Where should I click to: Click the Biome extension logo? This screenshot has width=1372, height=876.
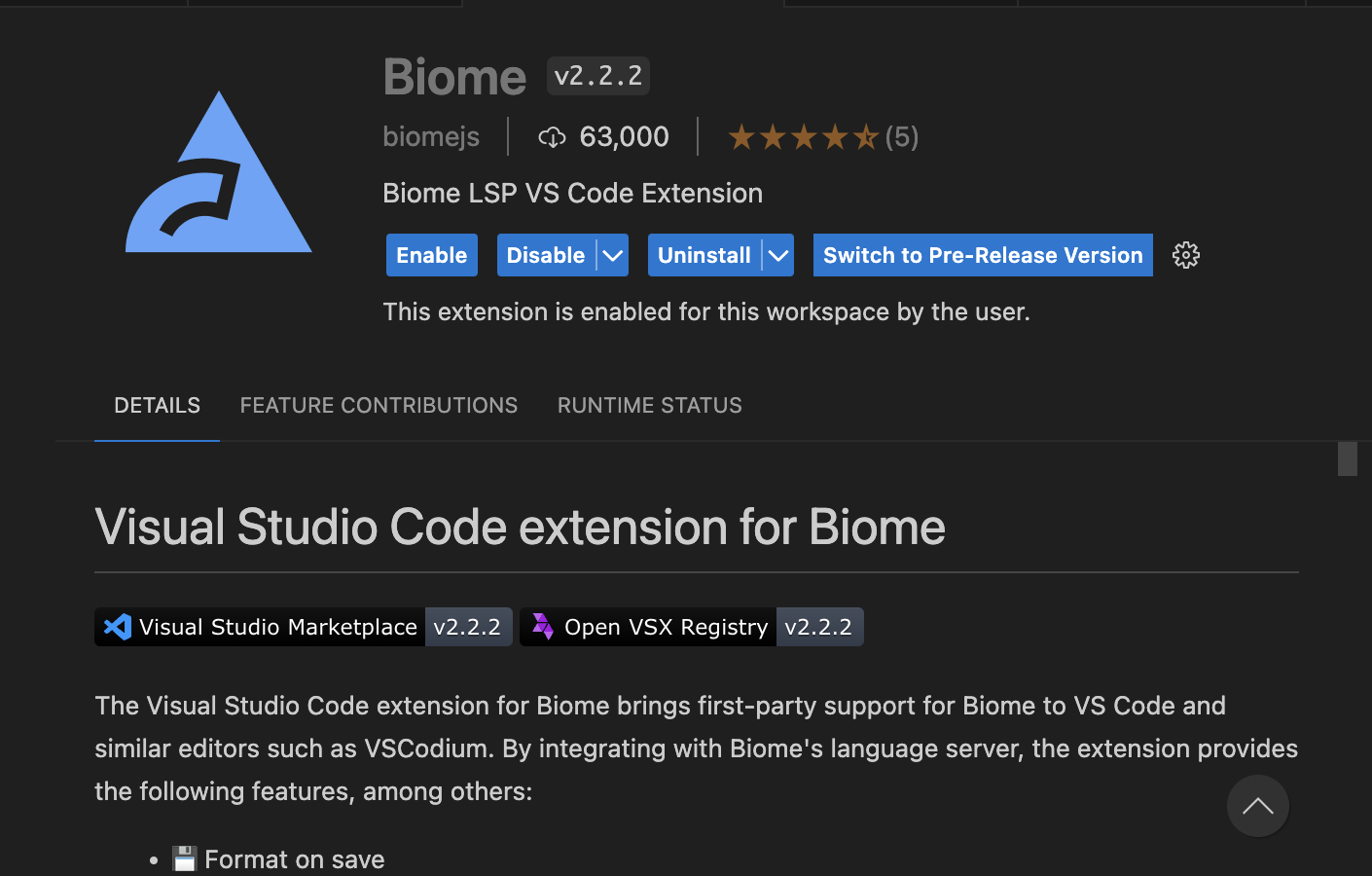click(219, 172)
